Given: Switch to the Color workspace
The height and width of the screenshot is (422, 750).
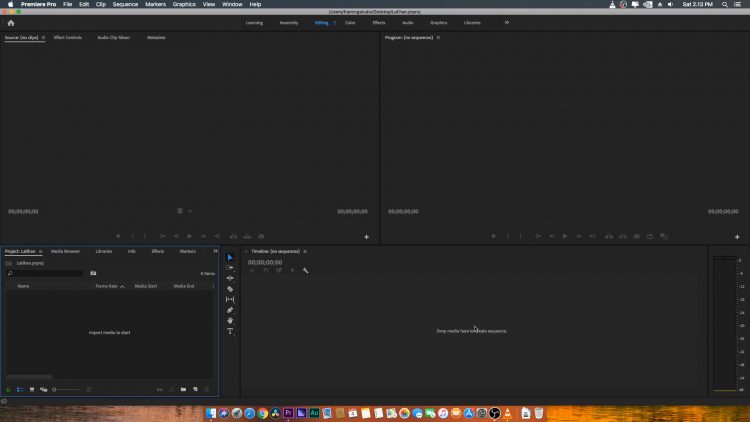Looking at the screenshot, I should tap(350, 22).
